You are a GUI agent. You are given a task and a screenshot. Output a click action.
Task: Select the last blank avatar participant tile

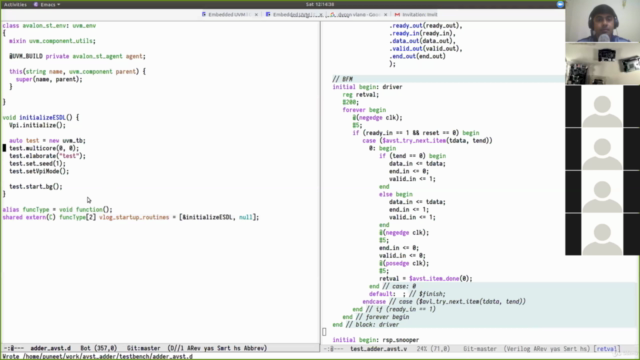coord(602,234)
